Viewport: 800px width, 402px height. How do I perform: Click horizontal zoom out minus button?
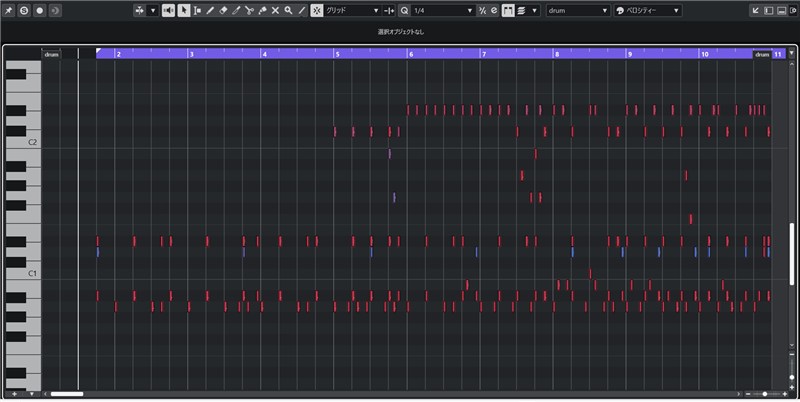tap(748, 394)
